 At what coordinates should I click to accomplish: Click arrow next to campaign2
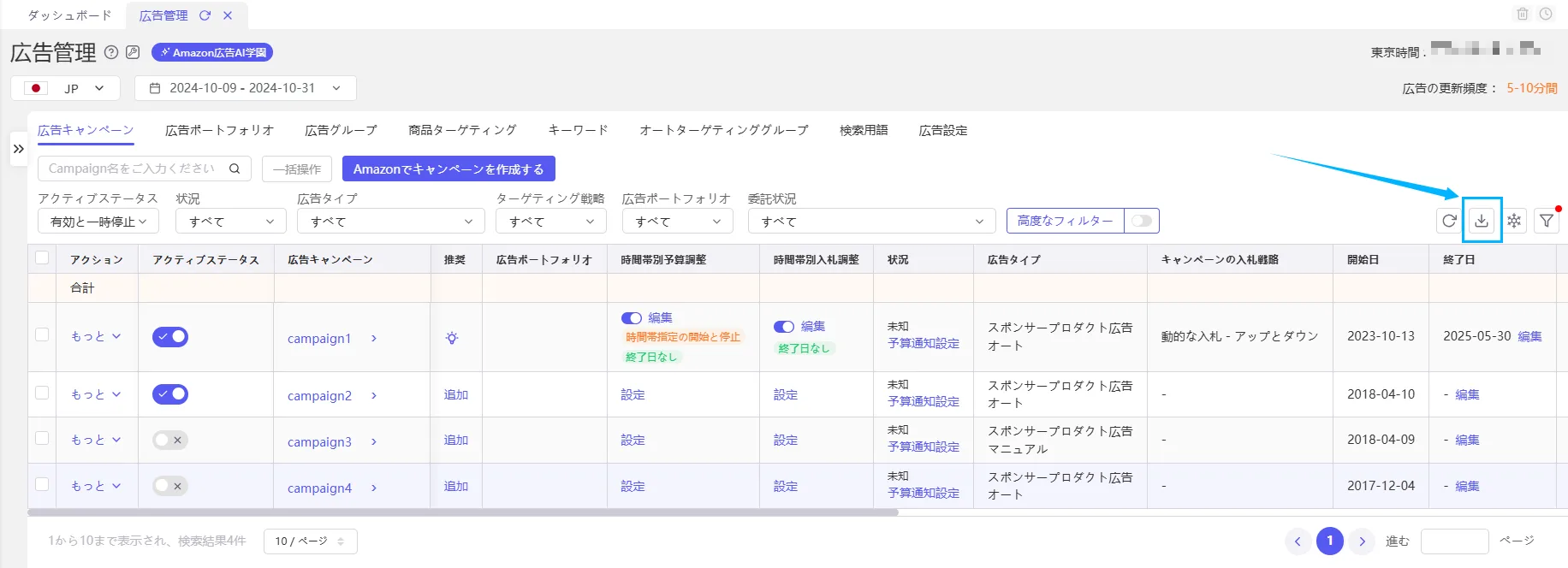click(374, 396)
